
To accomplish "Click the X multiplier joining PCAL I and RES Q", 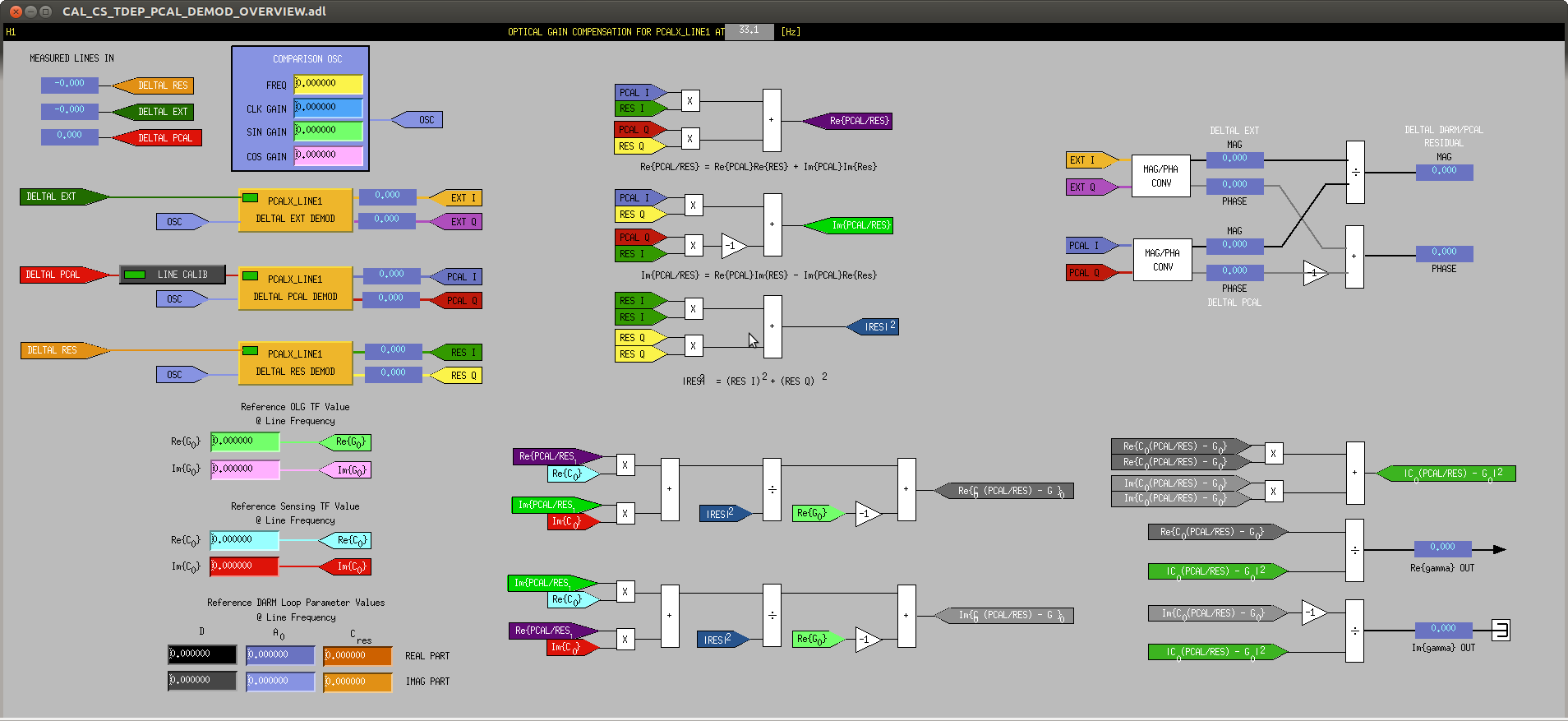I will tap(694, 206).
